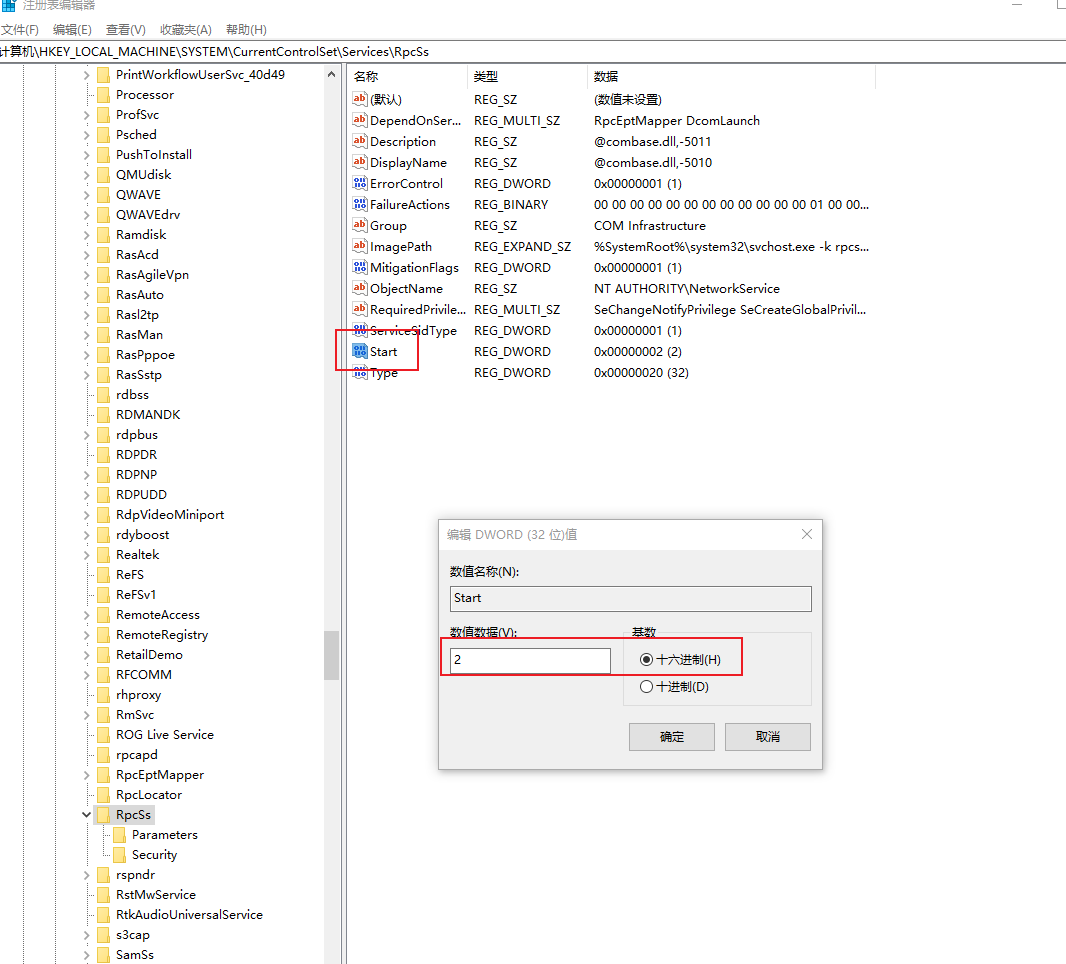Select the decimal base radio button
1066x964 pixels.
tap(647, 687)
